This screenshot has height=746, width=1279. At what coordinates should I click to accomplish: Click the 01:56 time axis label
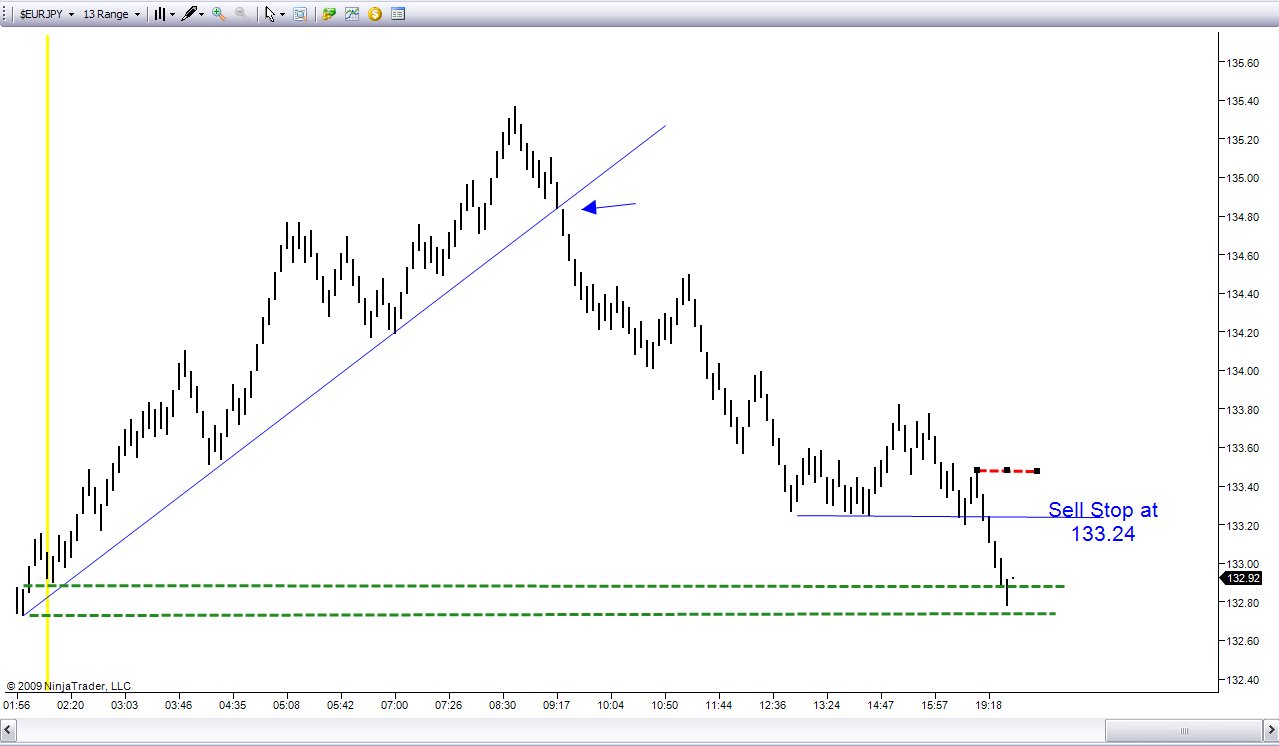tap(17, 705)
